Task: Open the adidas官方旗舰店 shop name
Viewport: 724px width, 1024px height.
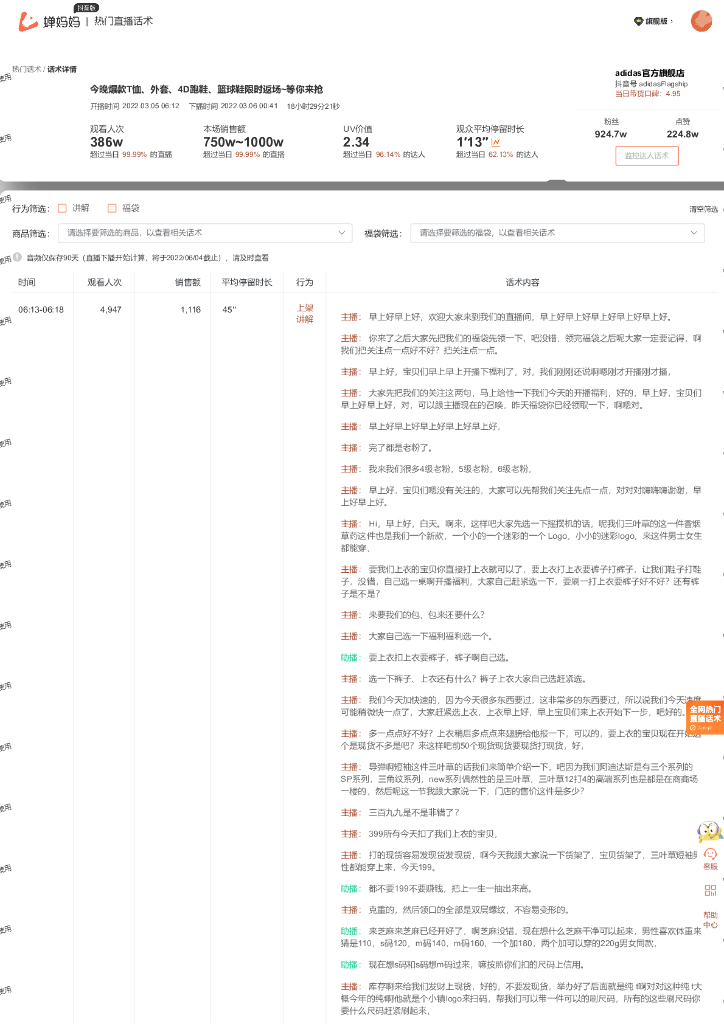Action: click(650, 73)
